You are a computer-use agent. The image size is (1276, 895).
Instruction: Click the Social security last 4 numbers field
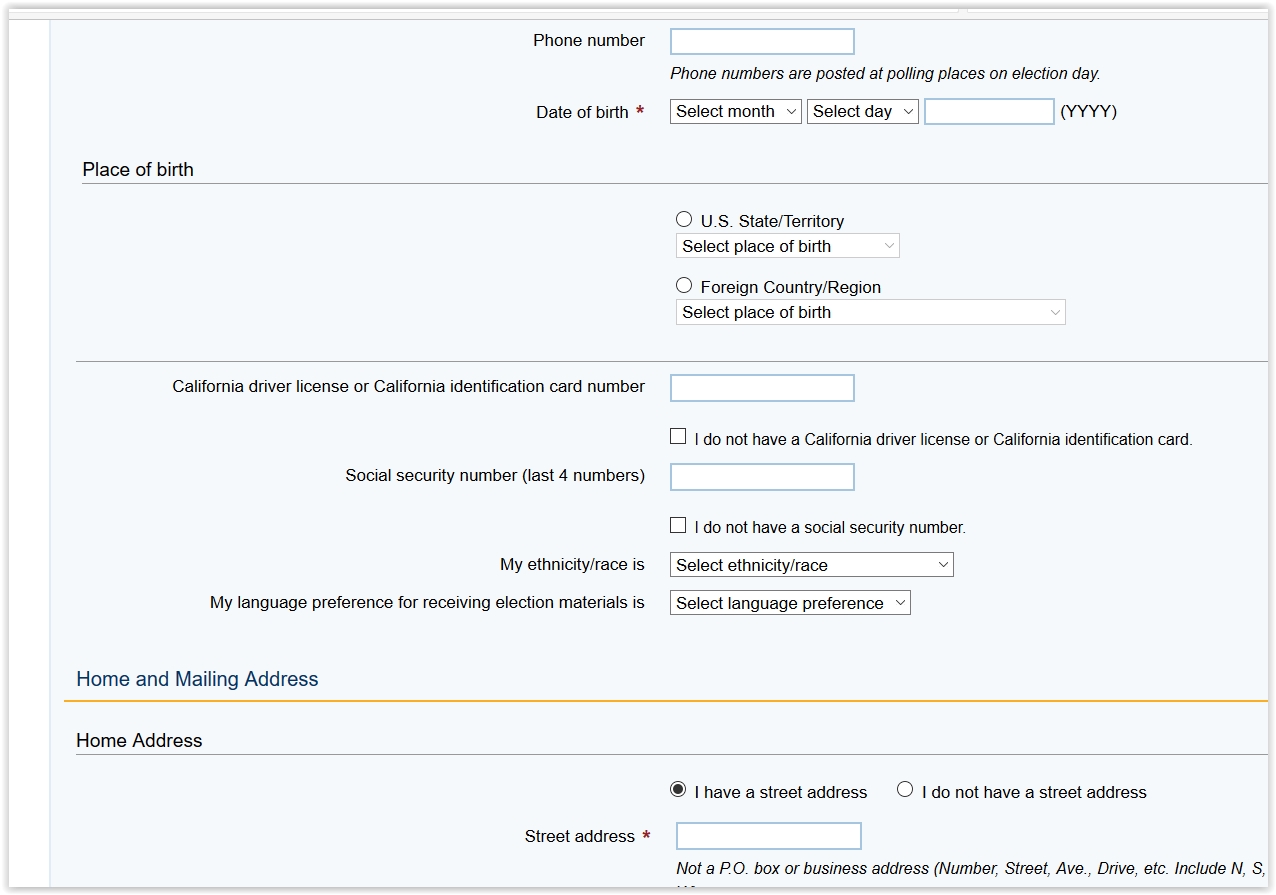click(762, 477)
